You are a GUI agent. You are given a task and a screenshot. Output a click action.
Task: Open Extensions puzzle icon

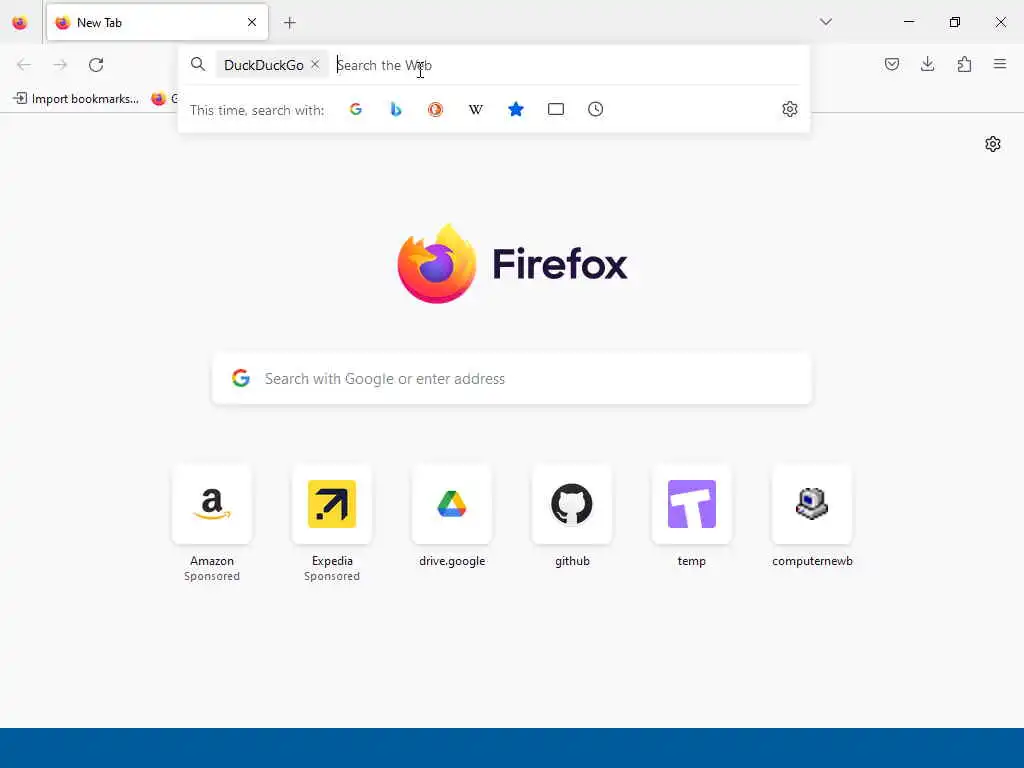(964, 64)
